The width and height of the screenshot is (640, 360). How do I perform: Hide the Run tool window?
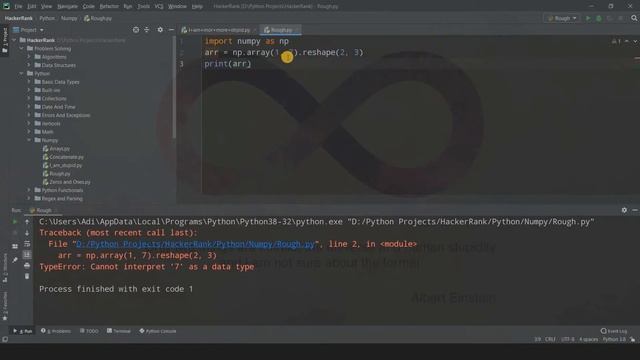click(635, 210)
